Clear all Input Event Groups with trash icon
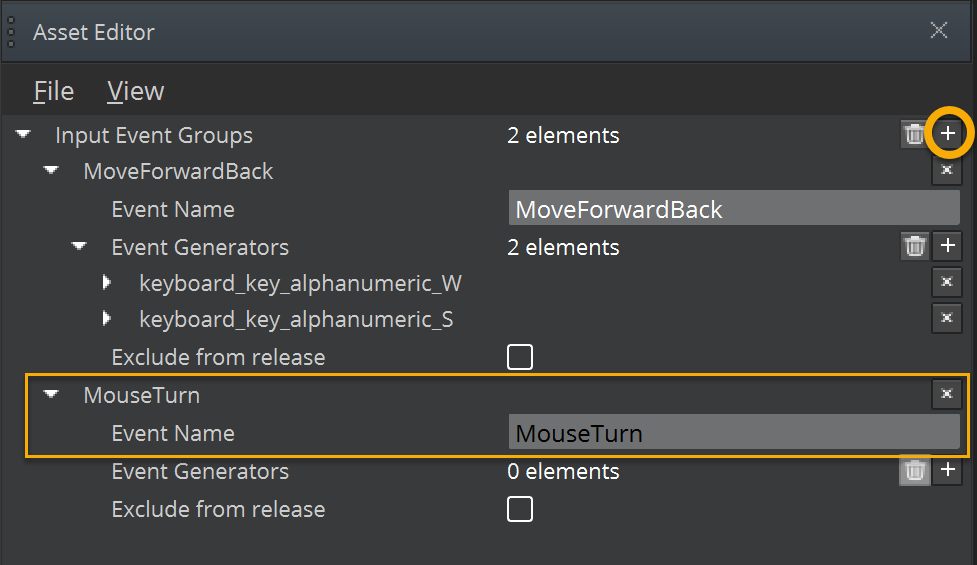 click(914, 134)
